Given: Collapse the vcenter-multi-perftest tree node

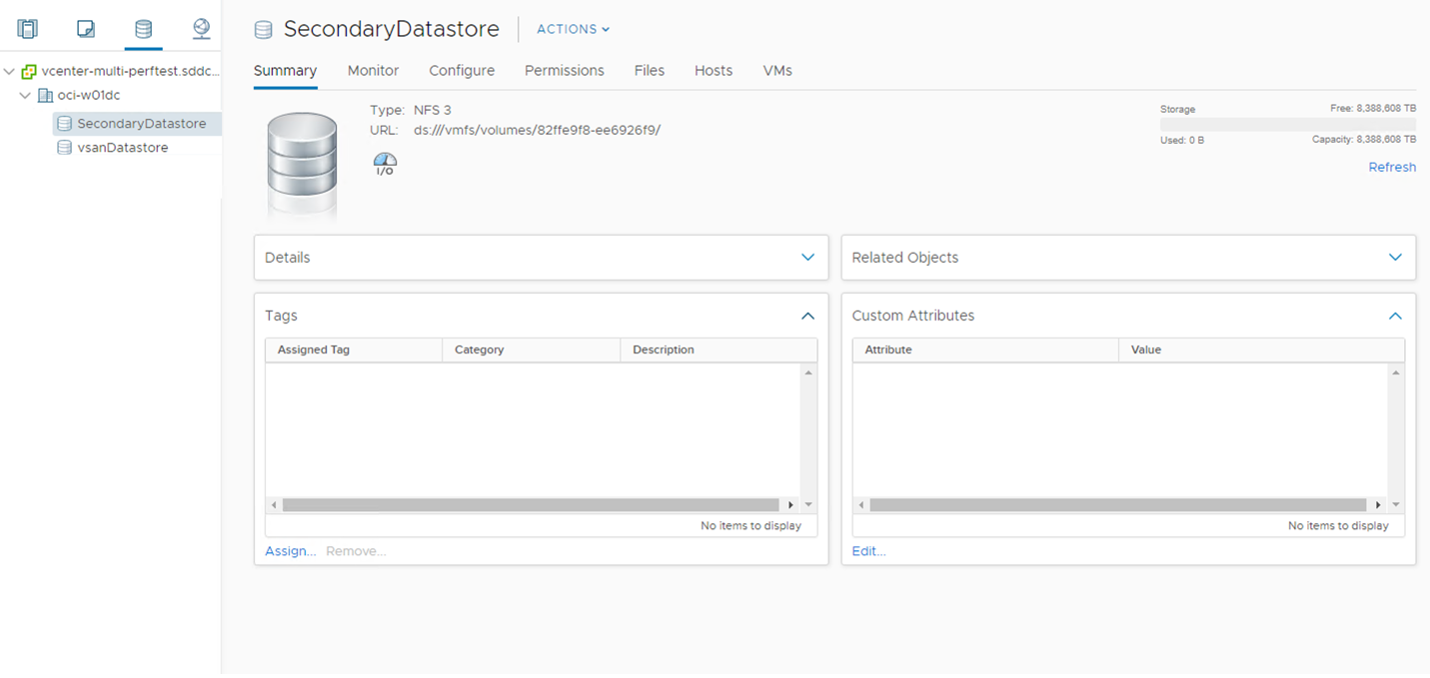Looking at the screenshot, I should point(9,70).
